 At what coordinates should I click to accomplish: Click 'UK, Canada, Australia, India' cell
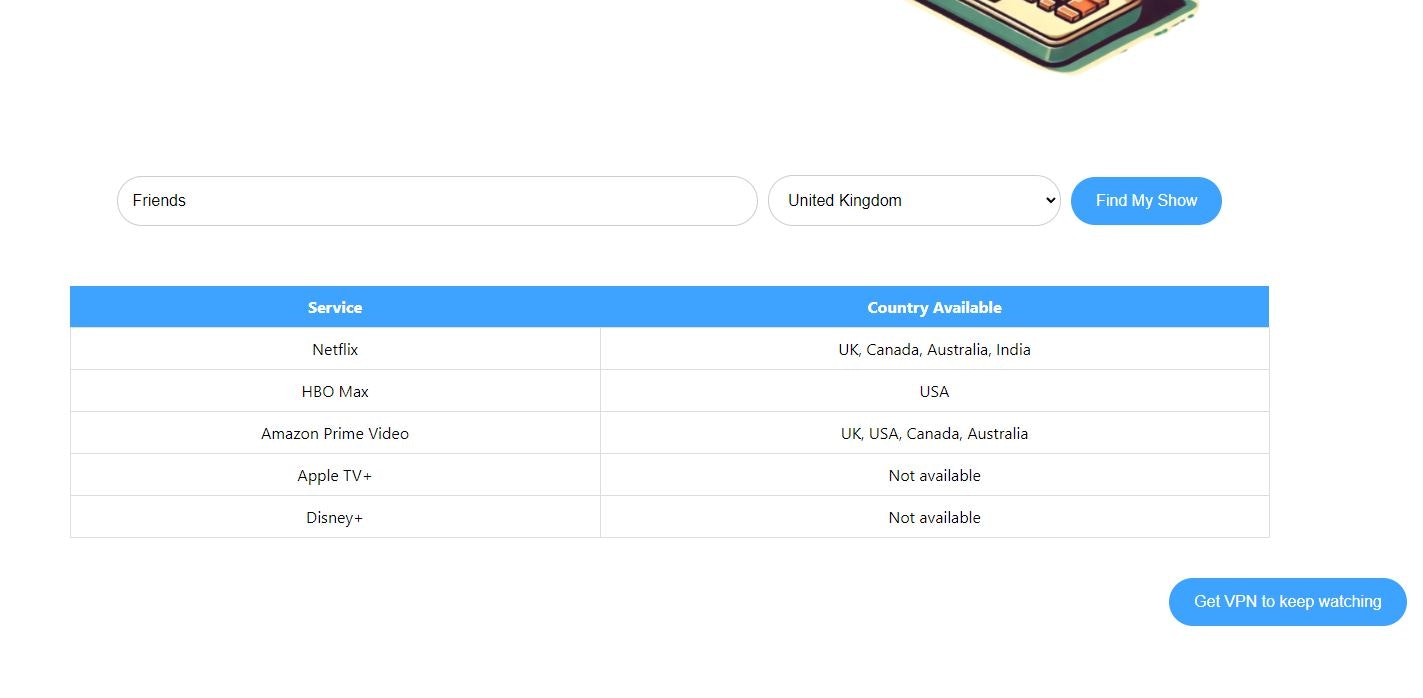pyautogui.click(x=934, y=350)
